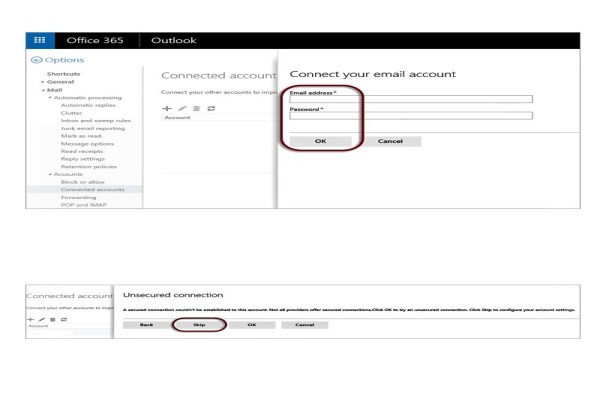Click OK in Unsecured connection dialog

252,325
